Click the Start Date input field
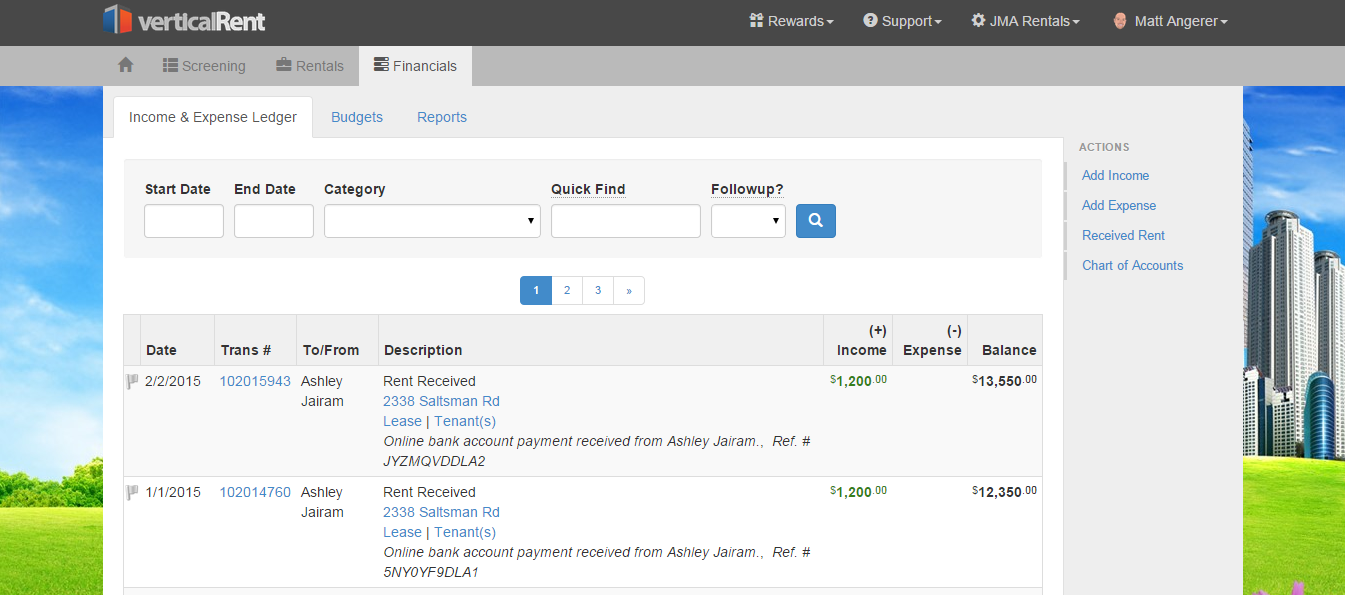The height and width of the screenshot is (595, 1345). 184,221
